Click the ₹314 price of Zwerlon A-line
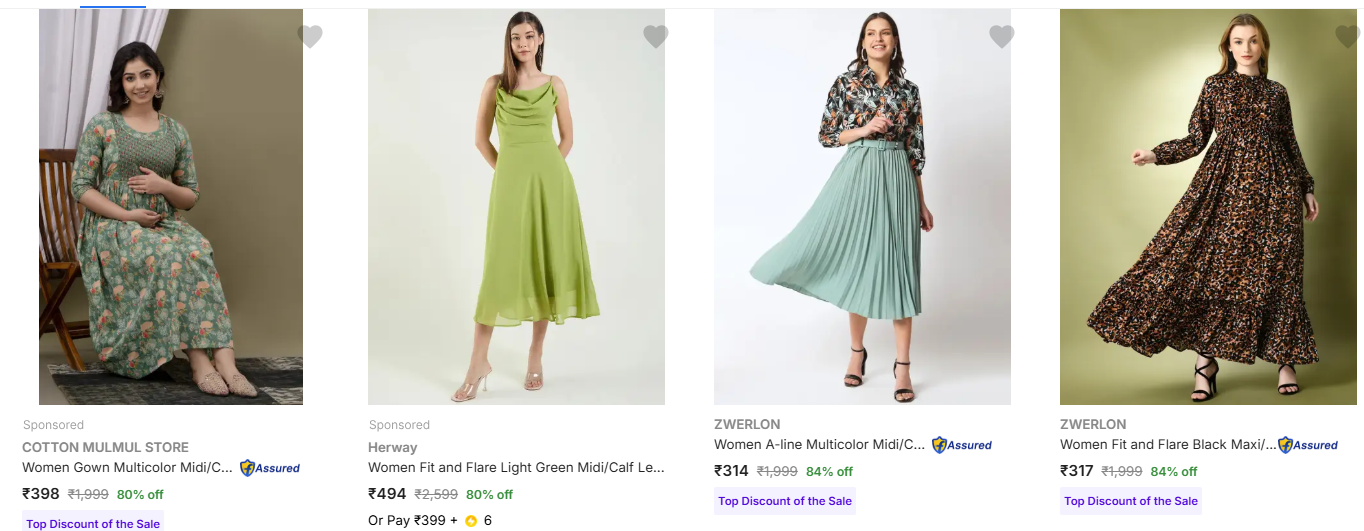The height and width of the screenshot is (531, 1364). tap(731, 471)
